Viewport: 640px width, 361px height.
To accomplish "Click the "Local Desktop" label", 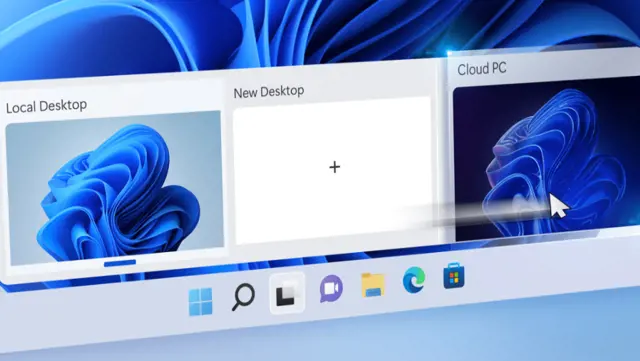I will point(46,106).
